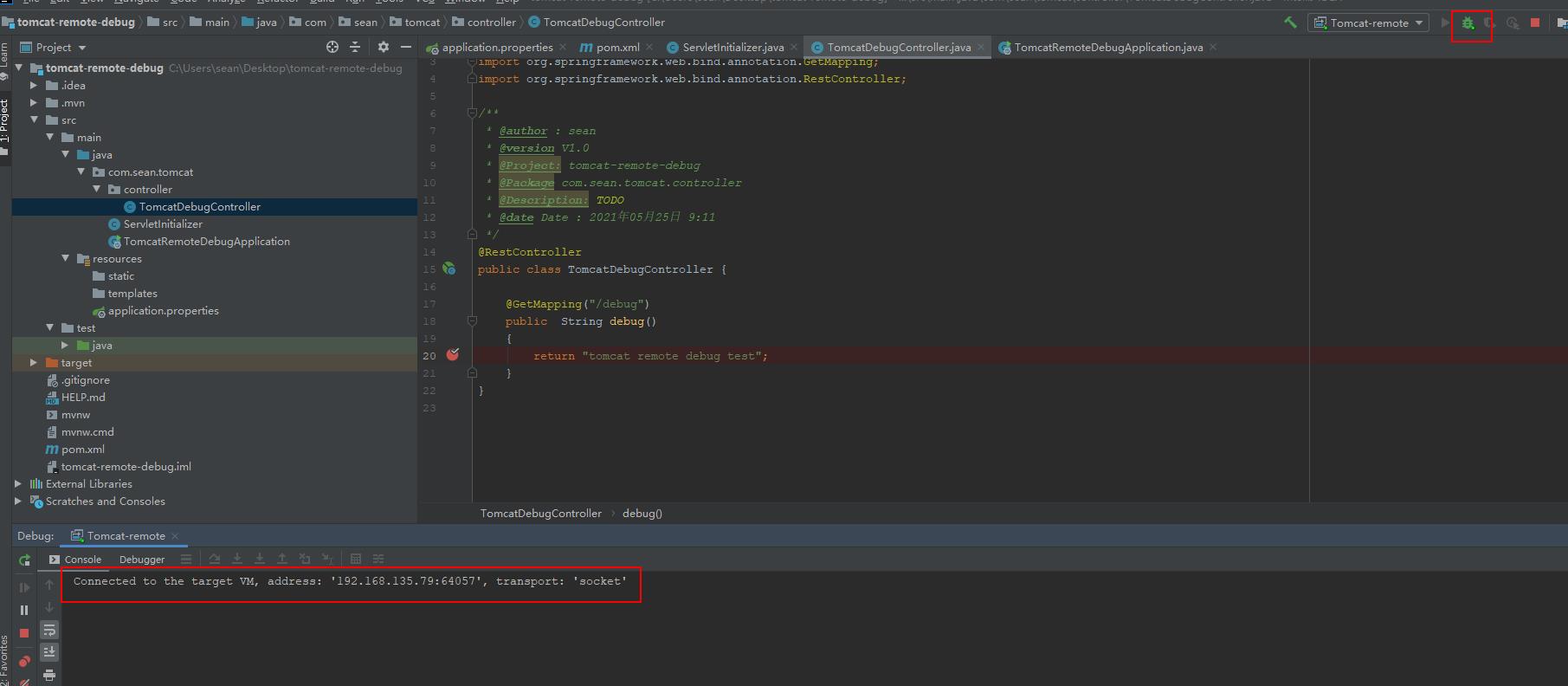Switch to the Console tab

75,560
